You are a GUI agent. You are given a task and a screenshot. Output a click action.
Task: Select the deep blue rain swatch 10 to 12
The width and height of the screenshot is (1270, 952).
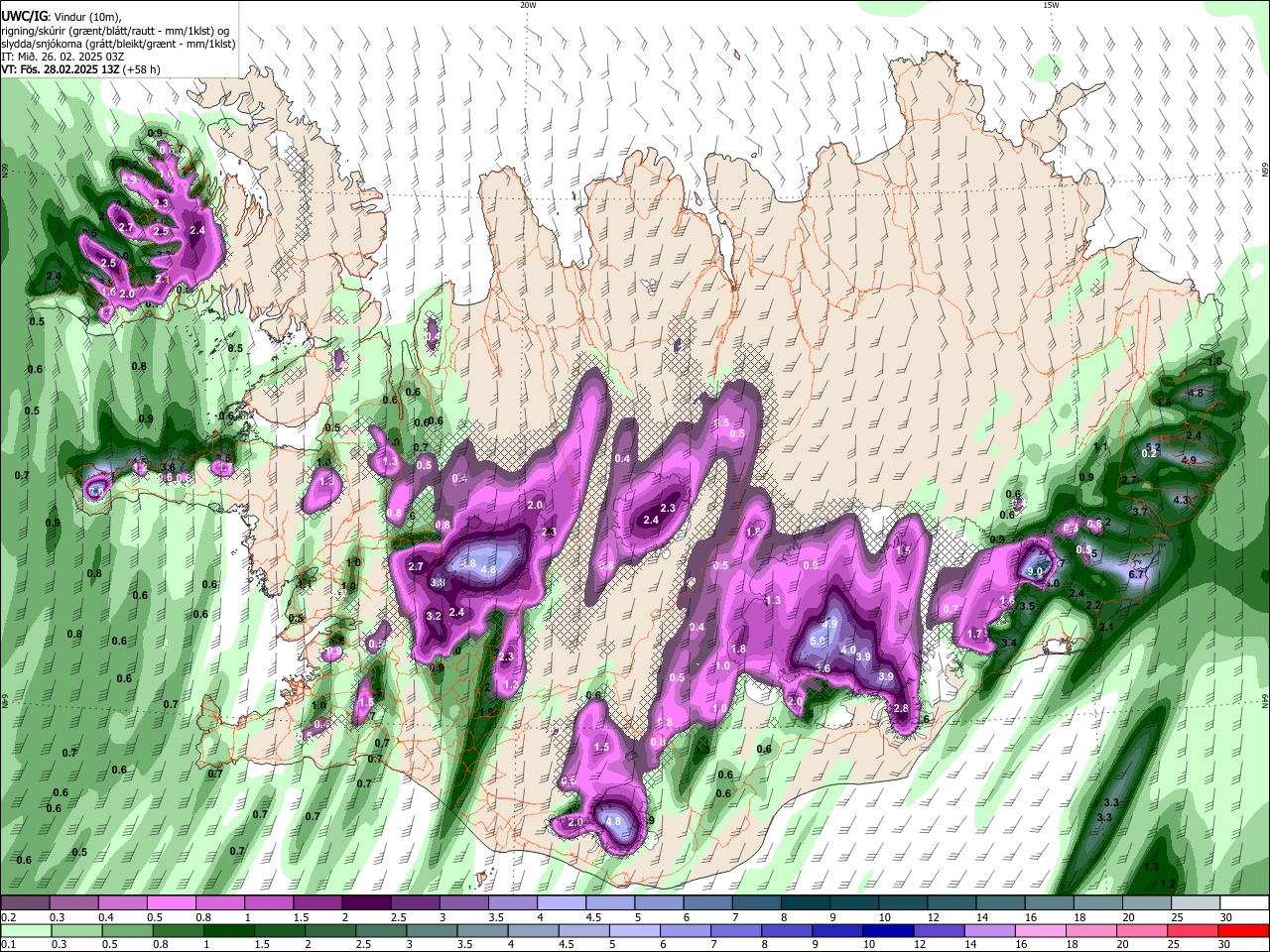click(x=887, y=930)
